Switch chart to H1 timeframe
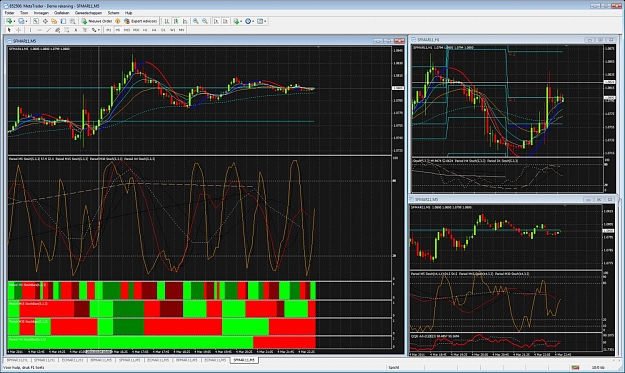 coord(145,30)
